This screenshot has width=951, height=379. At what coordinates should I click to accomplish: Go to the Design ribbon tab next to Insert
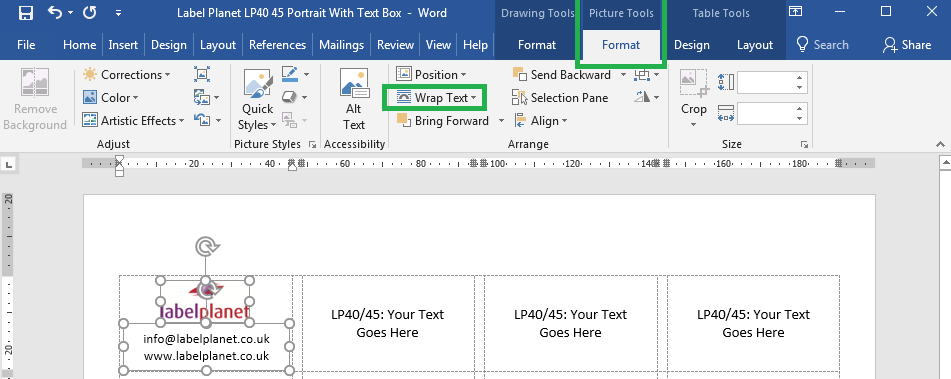click(169, 45)
